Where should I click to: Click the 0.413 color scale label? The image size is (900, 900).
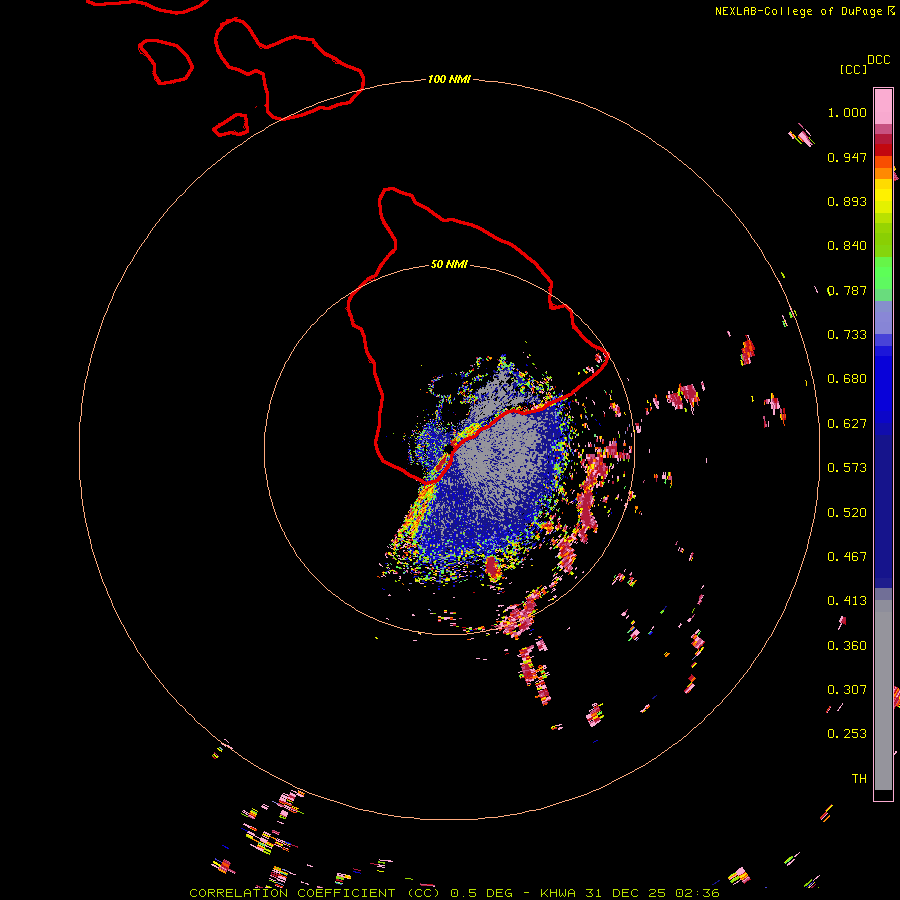(847, 601)
